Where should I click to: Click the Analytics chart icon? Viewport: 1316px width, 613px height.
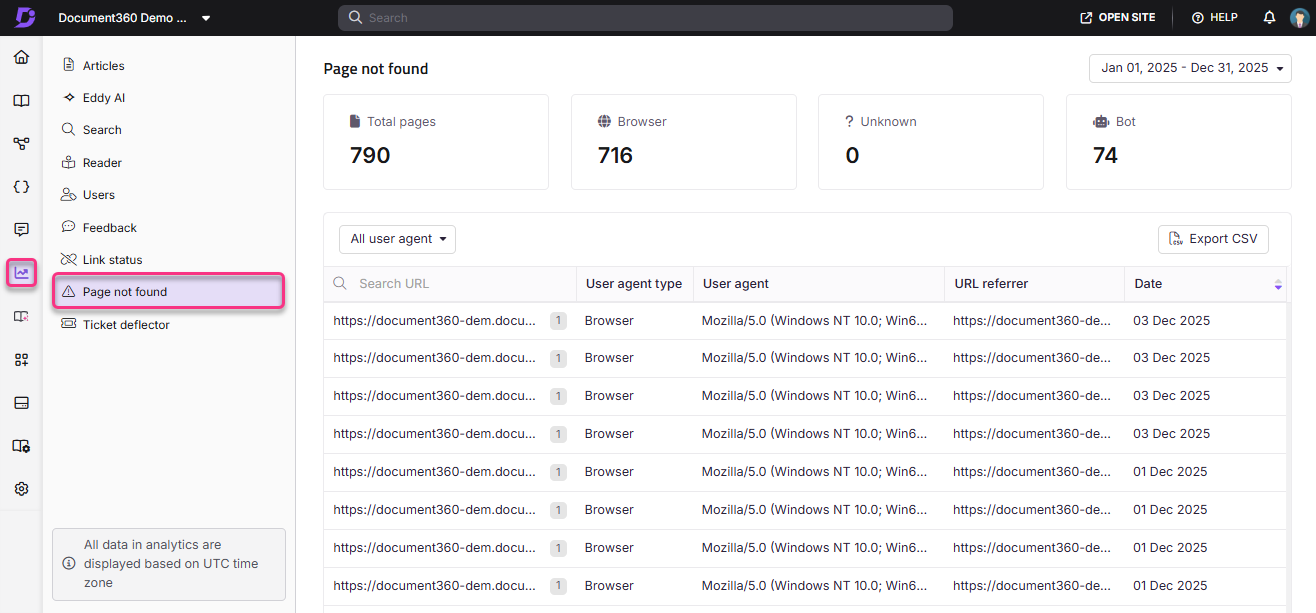[x=21, y=272]
